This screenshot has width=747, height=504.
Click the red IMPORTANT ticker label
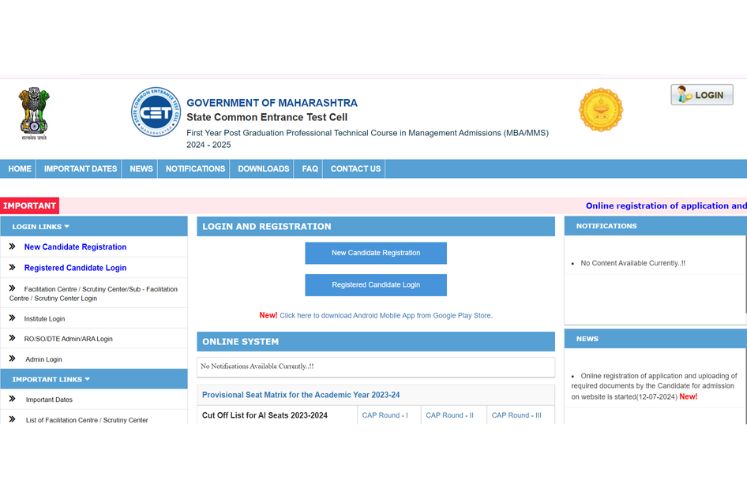[x=30, y=206]
